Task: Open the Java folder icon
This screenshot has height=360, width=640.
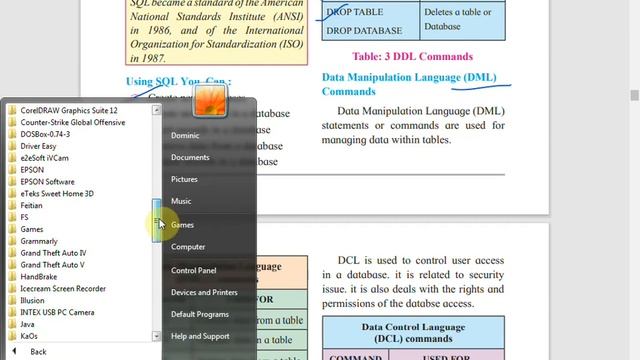Action: pos(12,324)
